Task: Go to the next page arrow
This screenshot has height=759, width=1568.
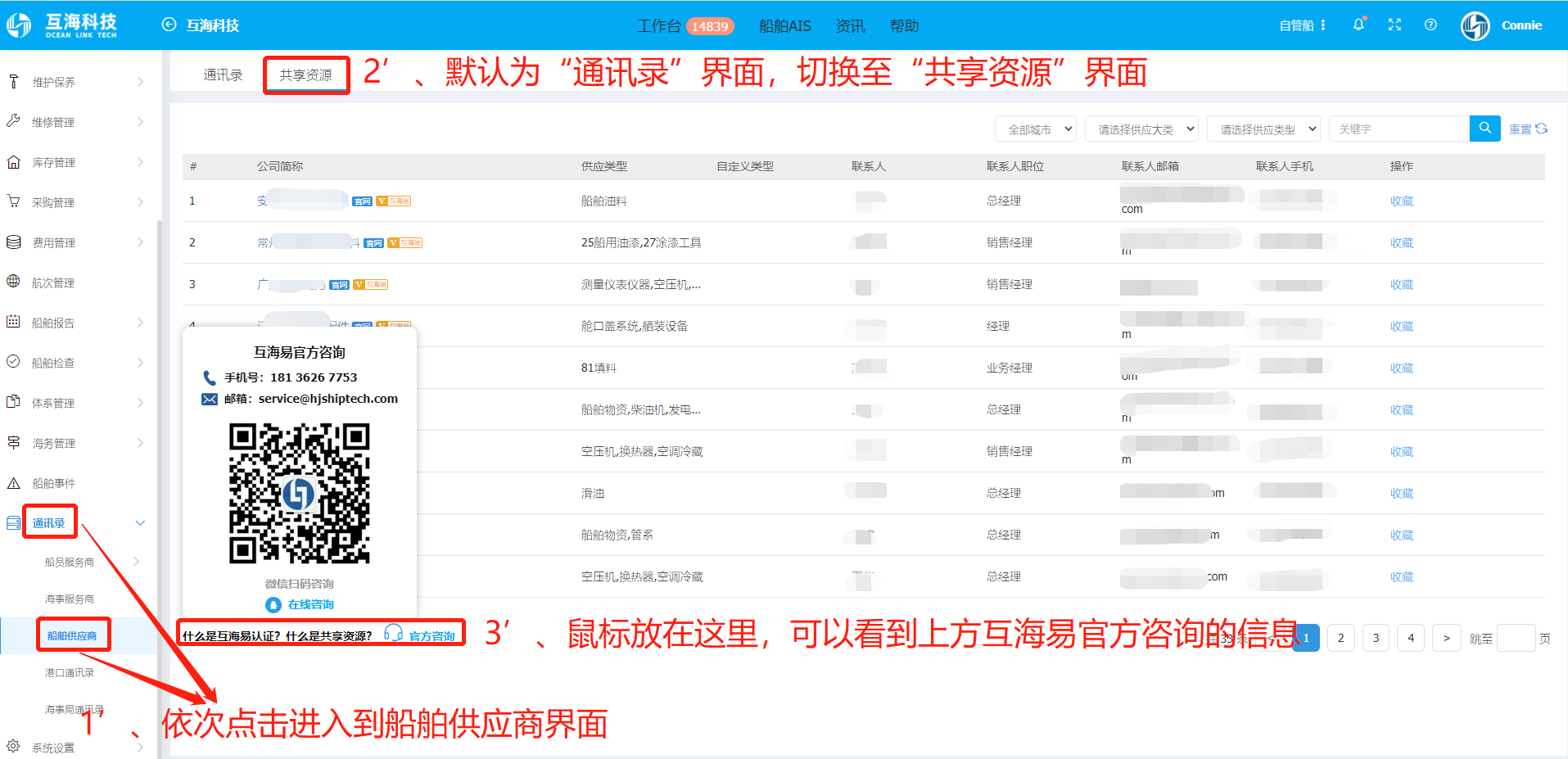Action: click(1446, 638)
